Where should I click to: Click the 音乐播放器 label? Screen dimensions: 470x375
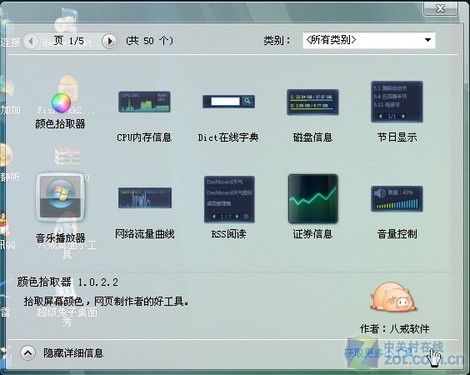(60, 238)
